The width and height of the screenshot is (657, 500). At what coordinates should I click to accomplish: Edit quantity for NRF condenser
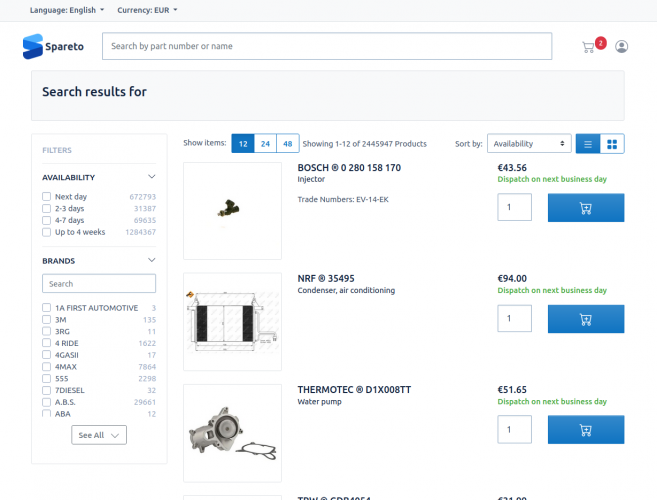[515, 319]
